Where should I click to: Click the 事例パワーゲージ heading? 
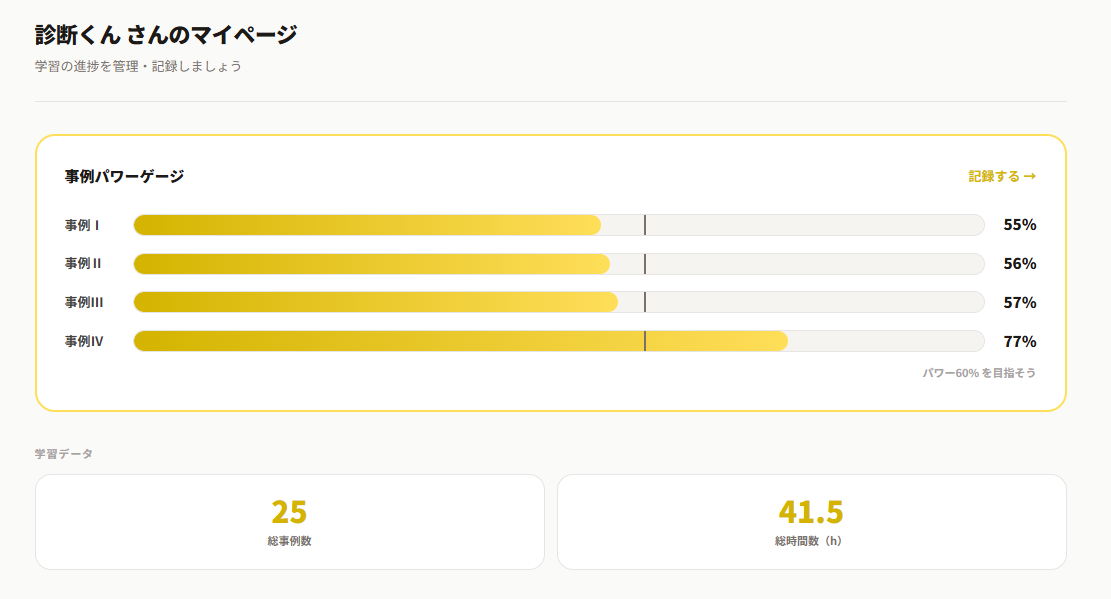point(124,176)
